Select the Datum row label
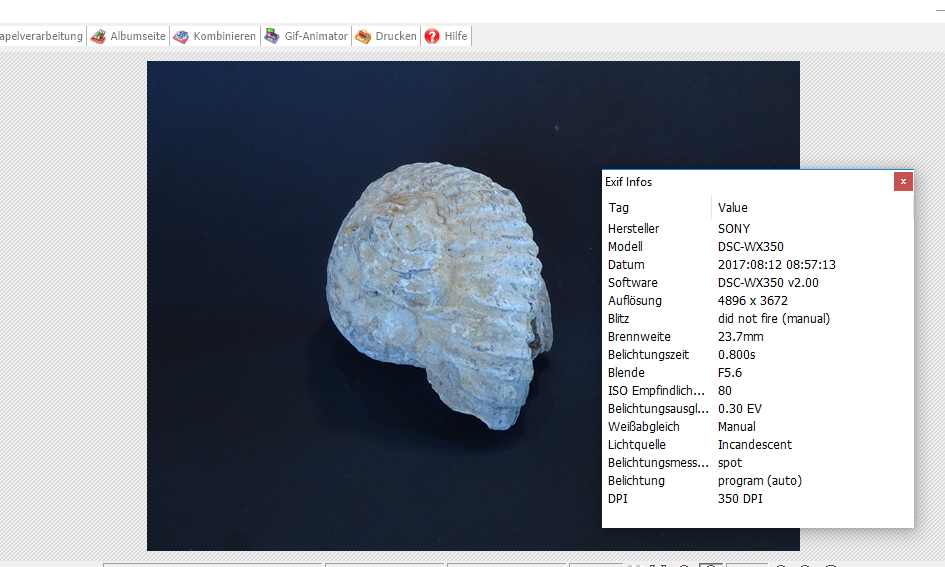 click(626, 265)
